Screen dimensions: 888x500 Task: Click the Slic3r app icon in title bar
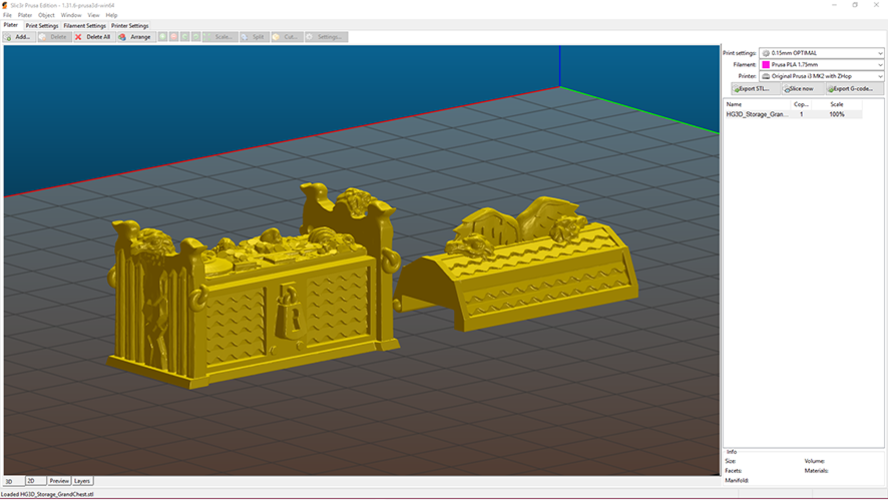tap(5, 5)
